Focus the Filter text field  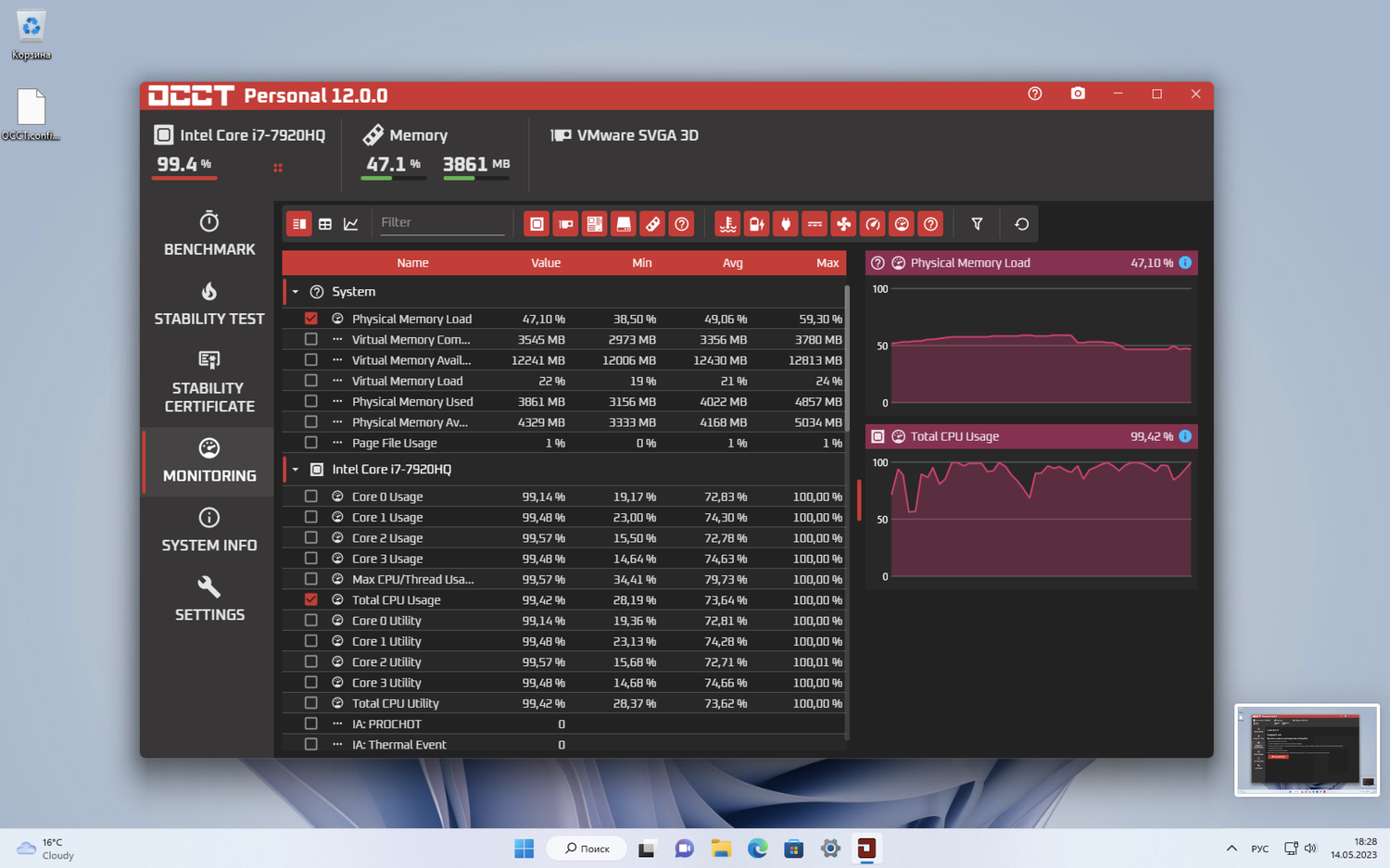(442, 223)
